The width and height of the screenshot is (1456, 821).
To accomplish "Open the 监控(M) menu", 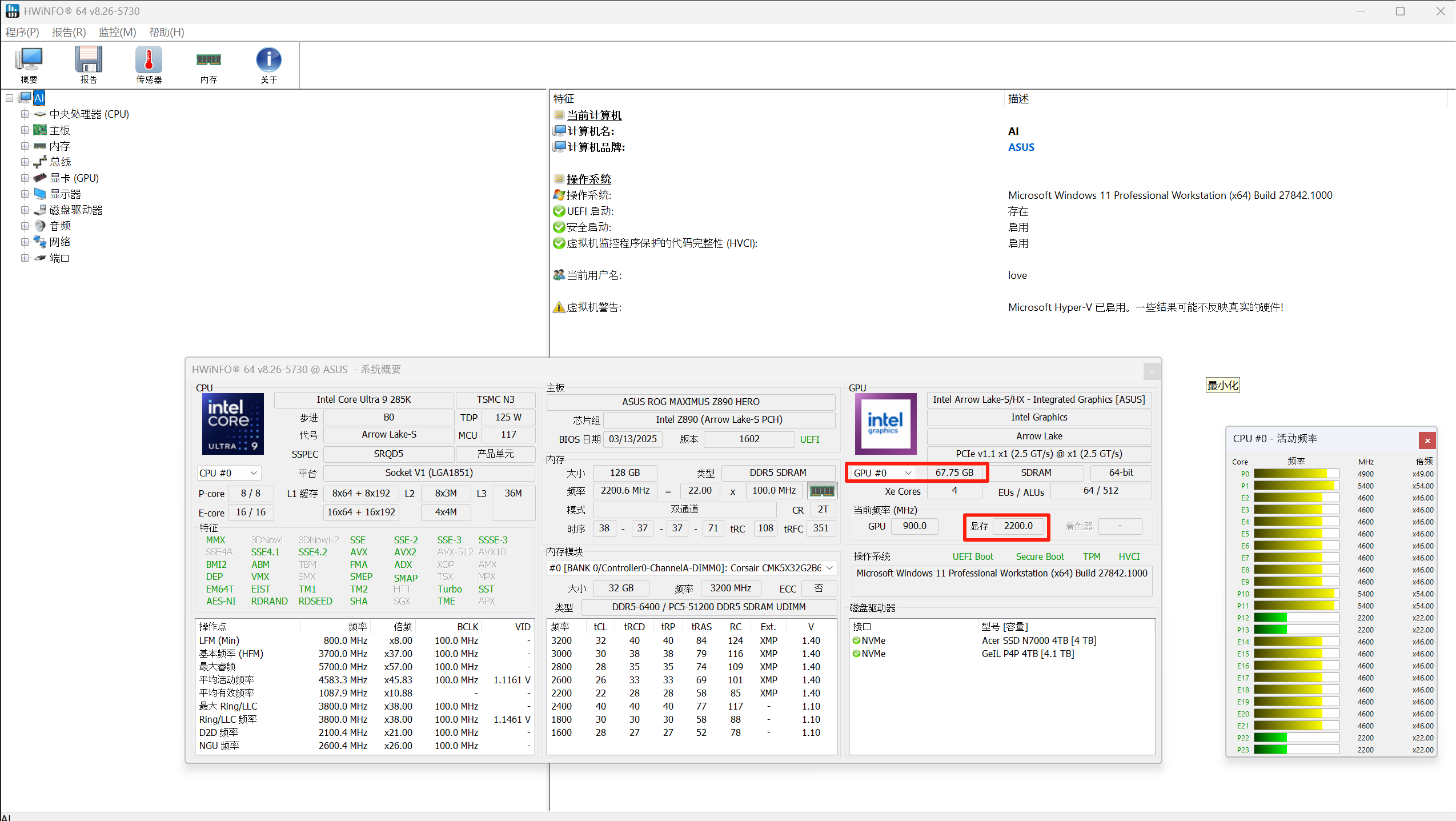I will click(117, 32).
